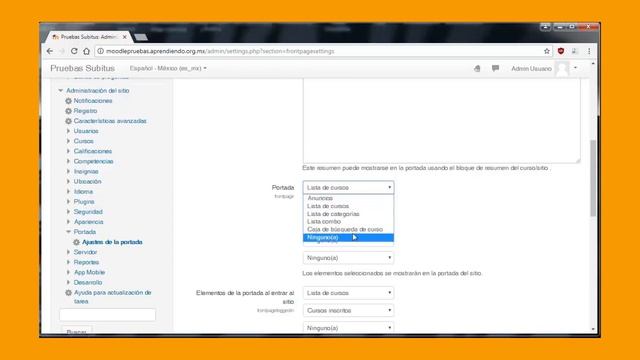Image resolution: width=640 pixels, height=360 pixels.
Task: Expand the Reportes tree node
Action: (68, 262)
